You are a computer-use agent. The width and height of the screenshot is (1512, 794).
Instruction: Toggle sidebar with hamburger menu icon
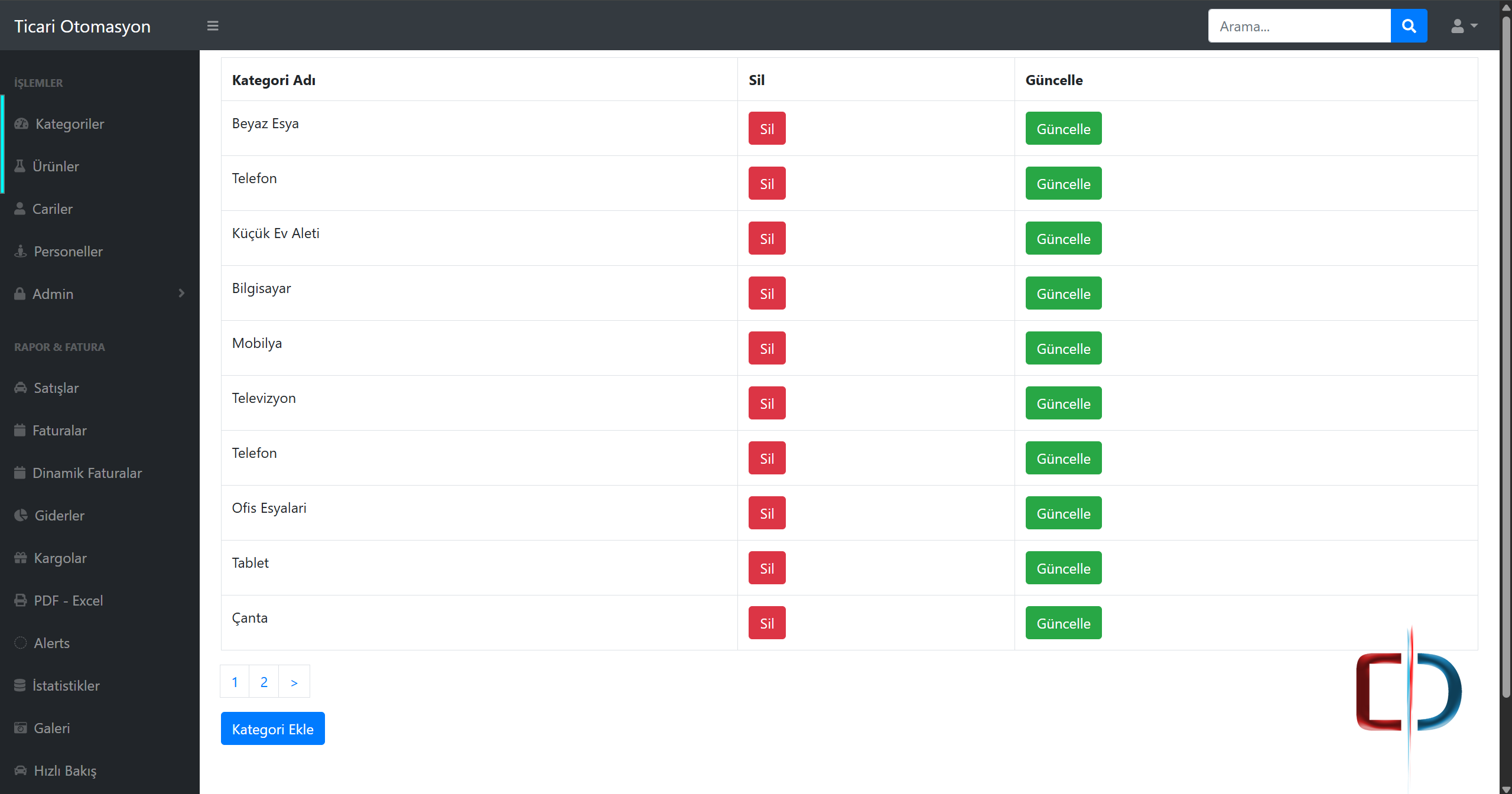point(213,26)
